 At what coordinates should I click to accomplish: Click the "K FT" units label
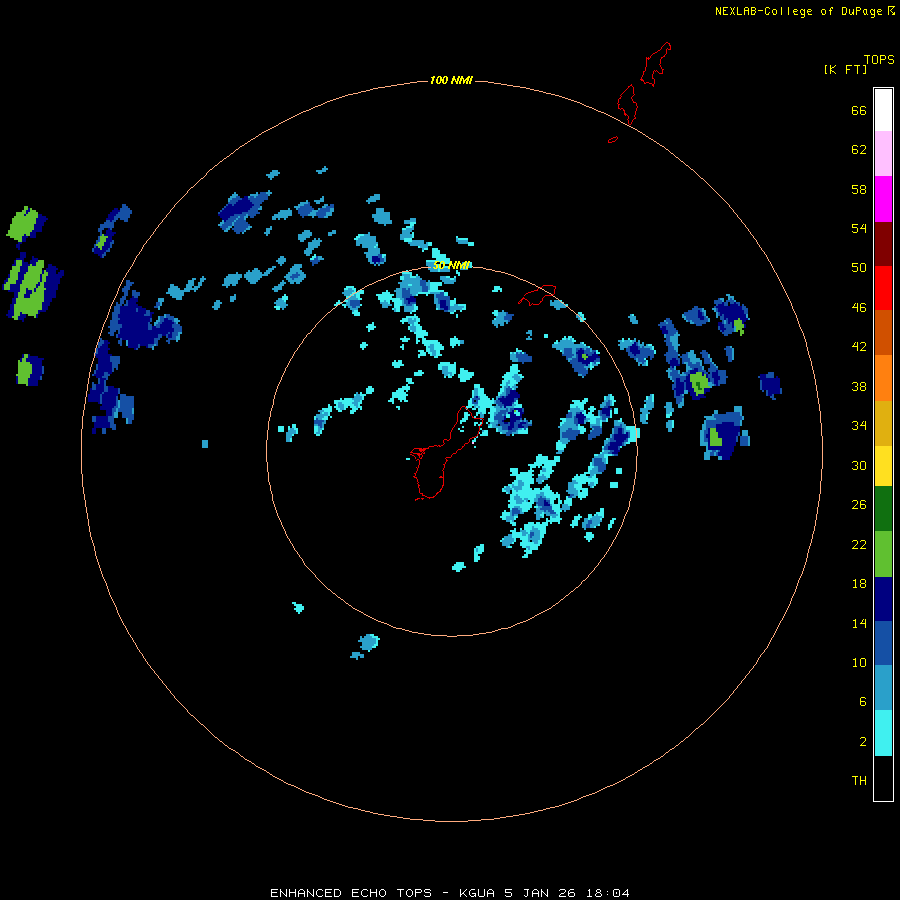[x=846, y=69]
